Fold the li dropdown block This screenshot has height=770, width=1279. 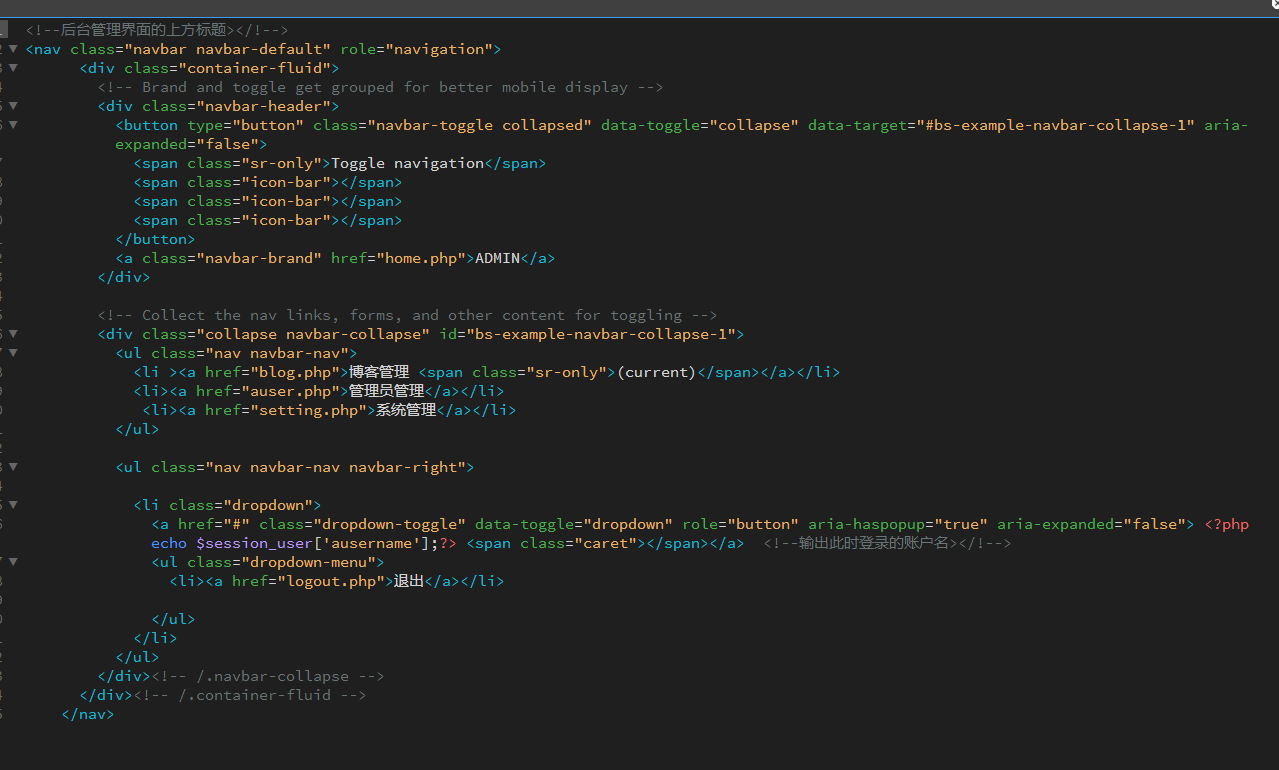[13, 505]
